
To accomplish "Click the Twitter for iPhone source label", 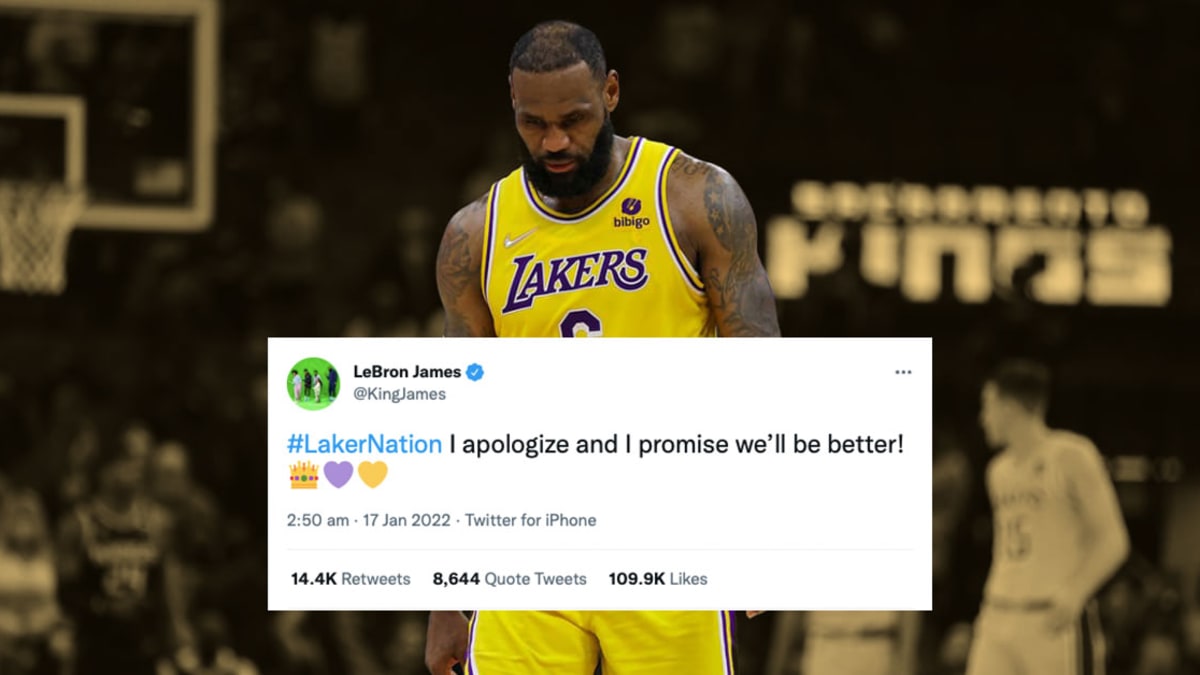I will click(531, 520).
